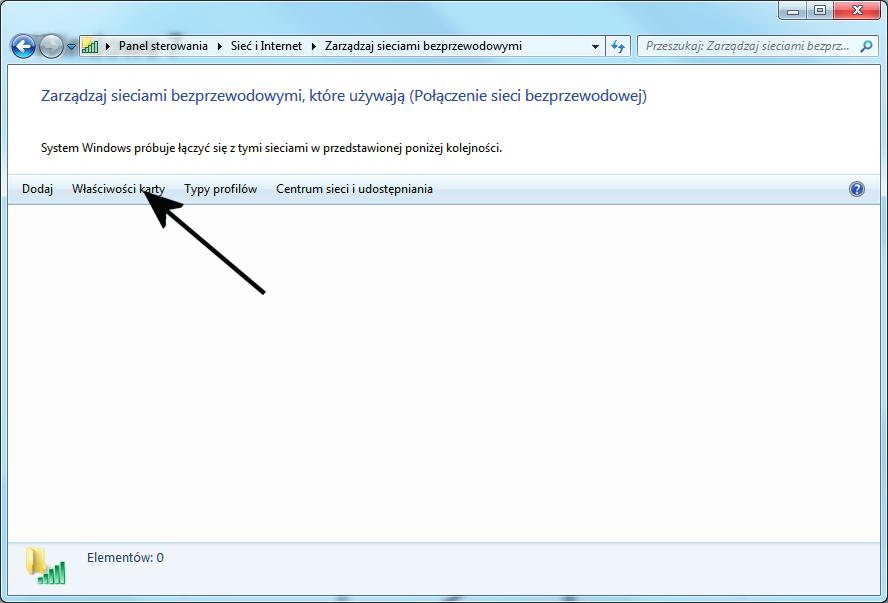Viewport: 888px width, 603px height.
Task: Expand the arrow before Panel sterowania
Action: pos(108,46)
